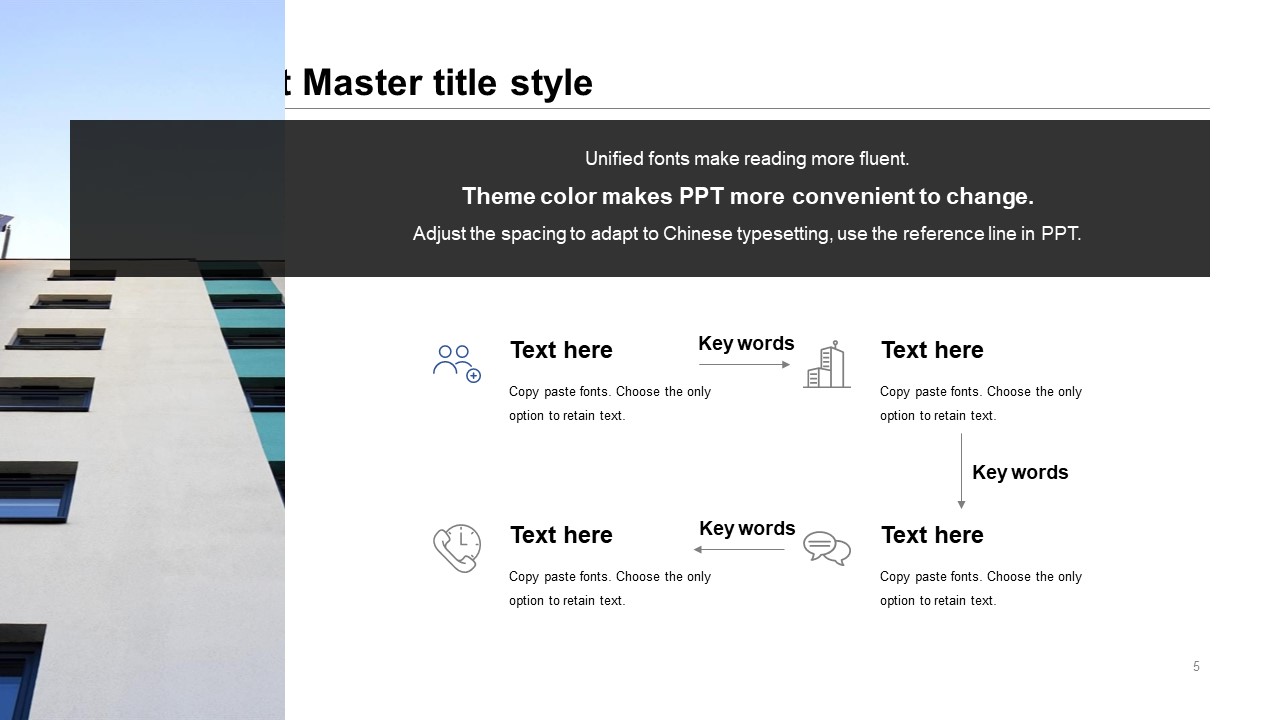Viewport: 1280px width, 720px height.
Task: Select the office building icon
Action: (x=826, y=364)
